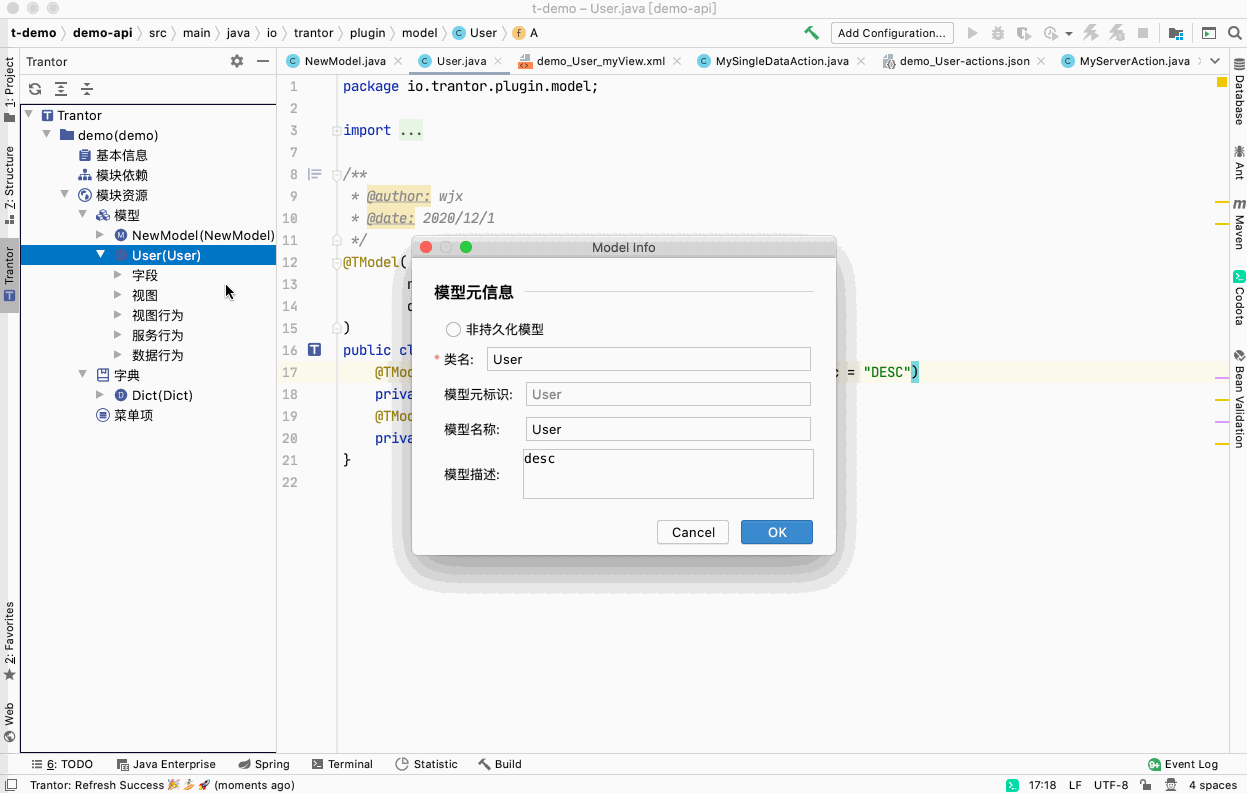Open the Terminal tool tab
The width and height of the screenshot is (1247, 793).
point(341,764)
